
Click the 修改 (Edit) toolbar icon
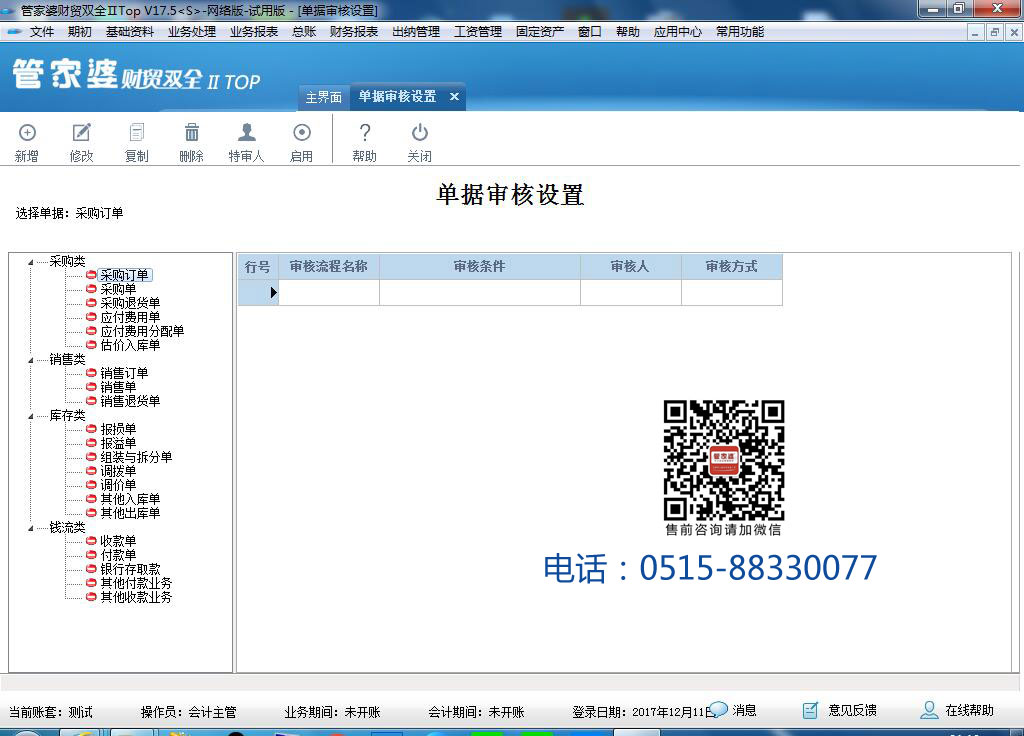pyautogui.click(x=82, y=133)
